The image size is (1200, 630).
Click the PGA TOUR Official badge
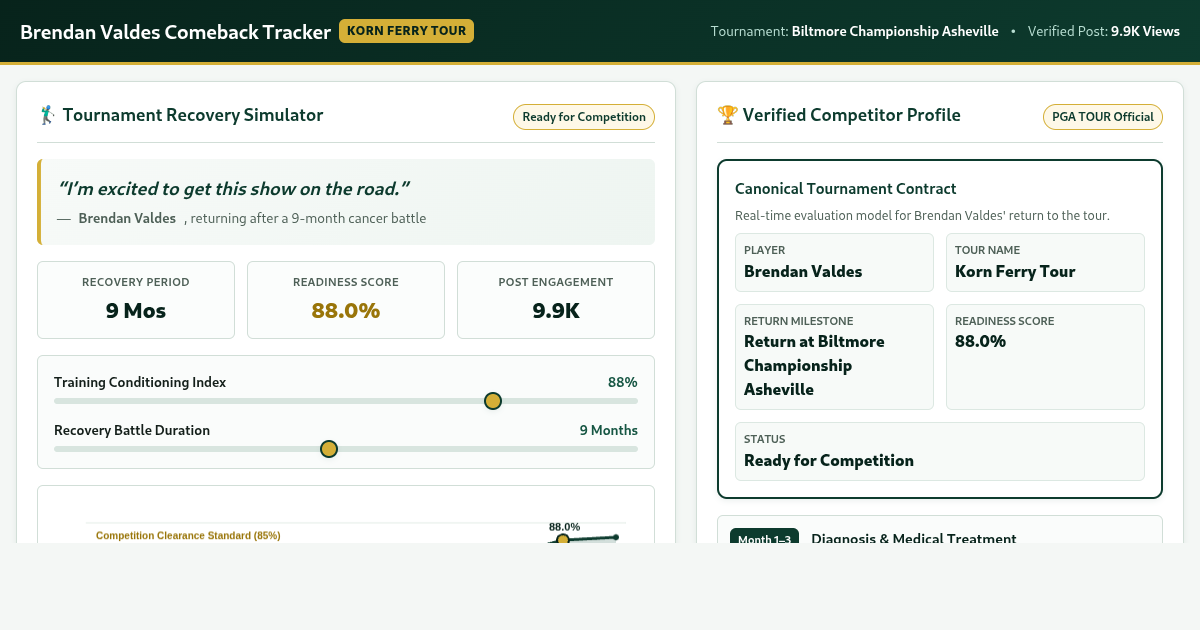click(1103, 117)
